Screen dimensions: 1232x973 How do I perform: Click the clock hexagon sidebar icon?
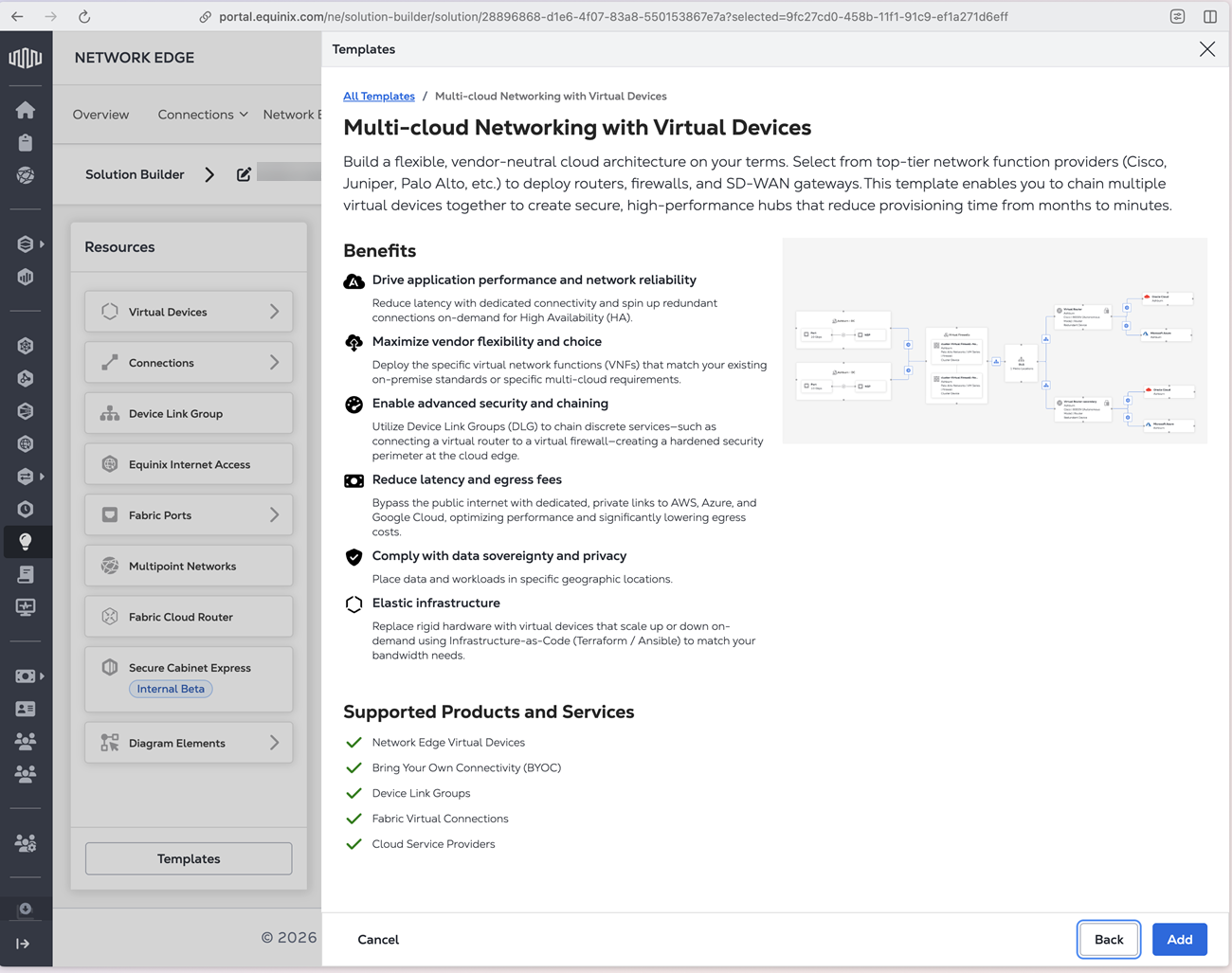[26, 510]
